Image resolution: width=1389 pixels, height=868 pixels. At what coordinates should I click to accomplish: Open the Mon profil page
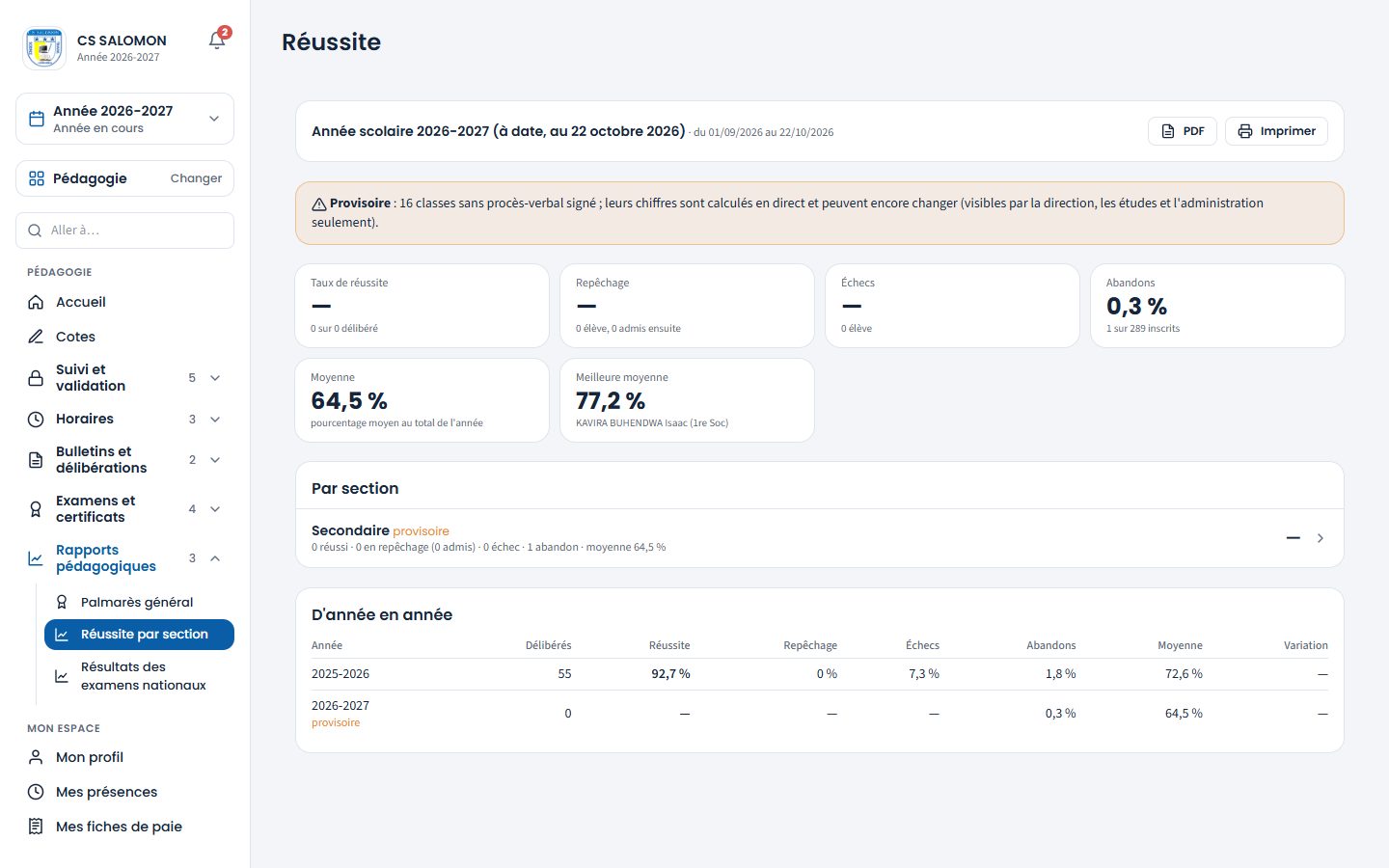124,757
